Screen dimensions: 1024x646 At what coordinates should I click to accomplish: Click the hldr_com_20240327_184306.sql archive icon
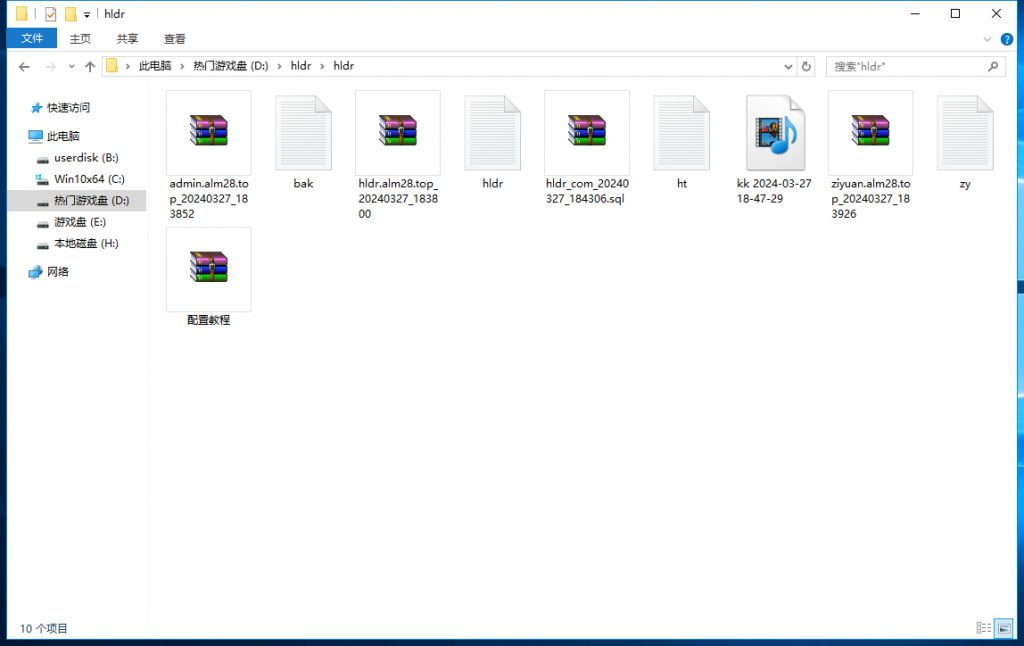click(x=586, y=132)
